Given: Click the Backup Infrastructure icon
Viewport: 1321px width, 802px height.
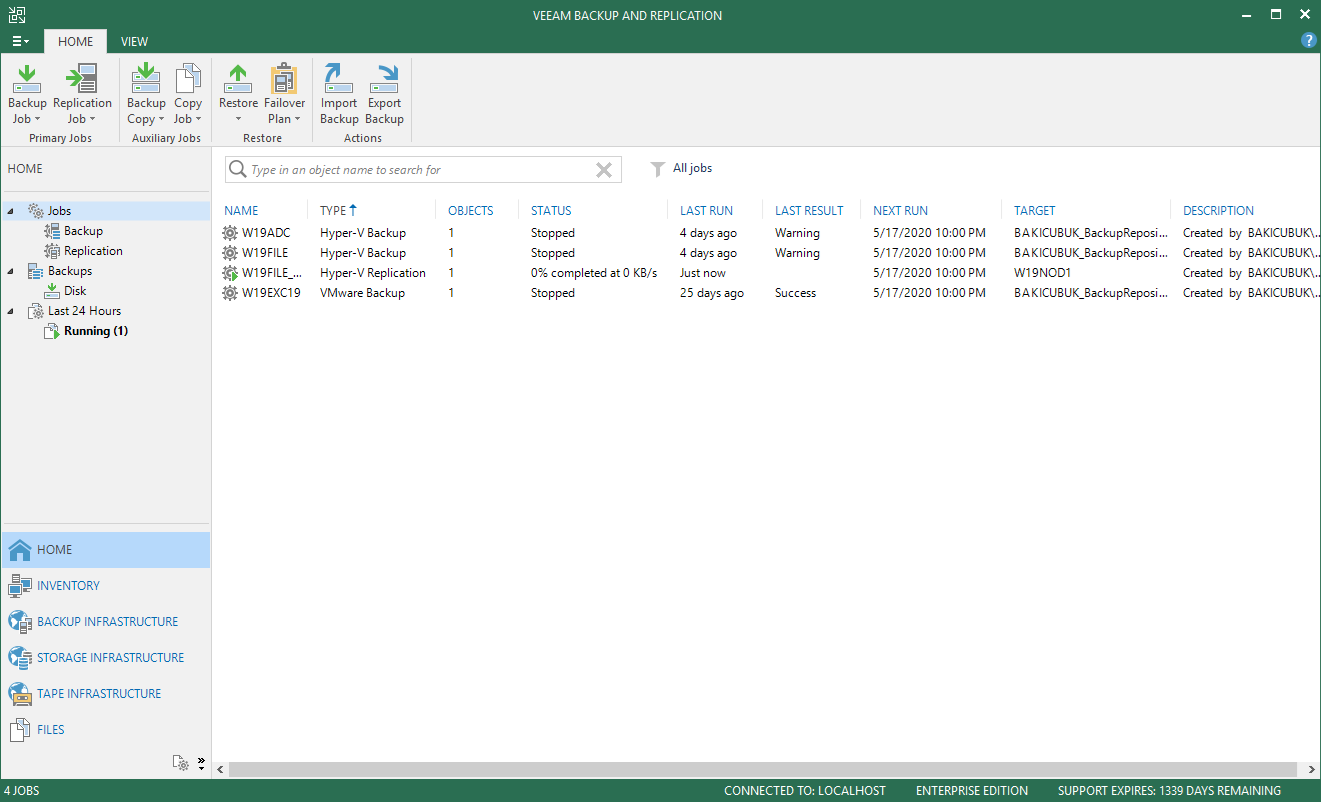Looking at the screenshot, I should pos(20,622).
